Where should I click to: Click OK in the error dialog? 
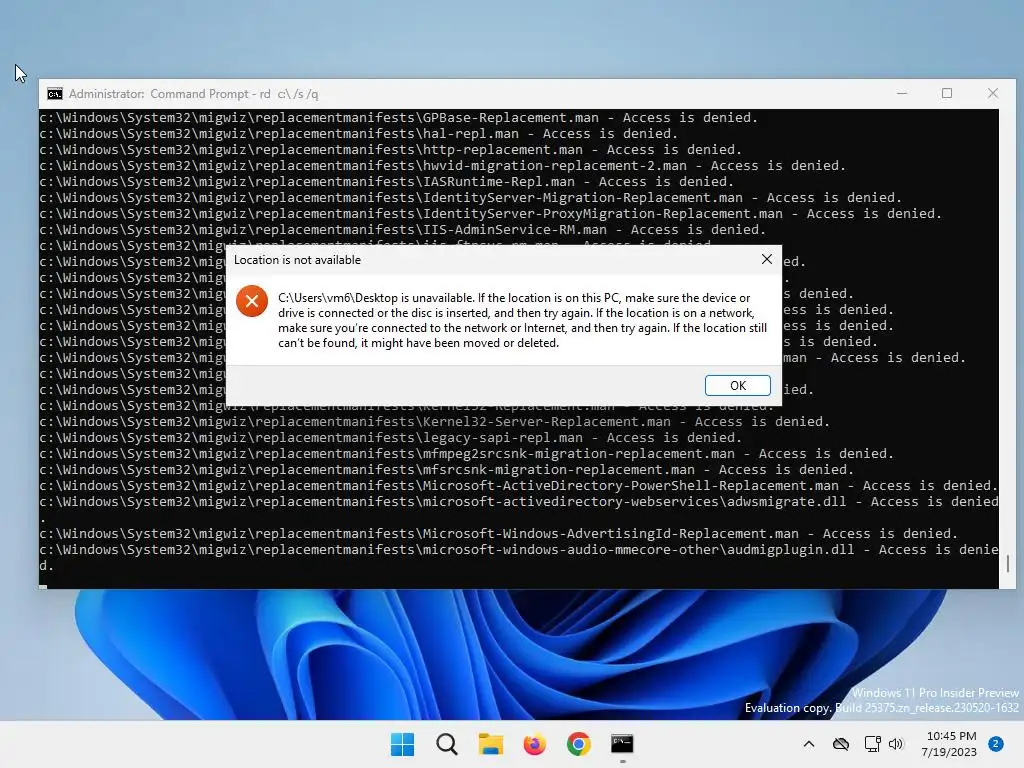click(737, 385)
